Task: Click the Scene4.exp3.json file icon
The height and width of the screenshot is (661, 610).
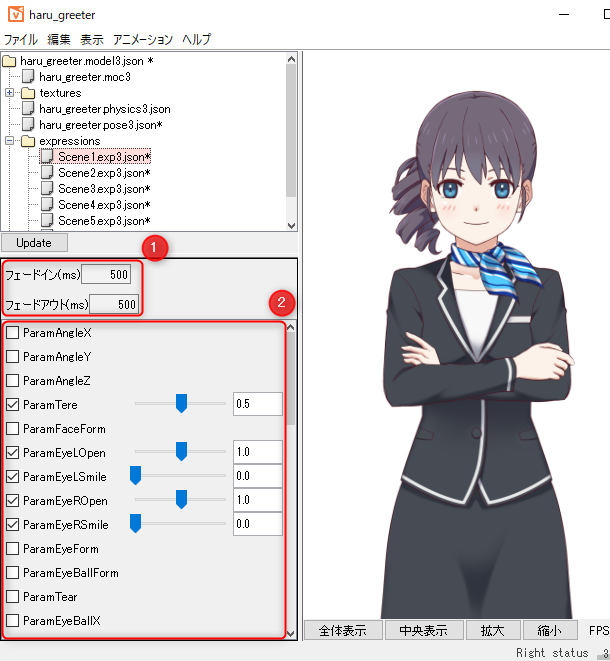Action: [x=47, y=204]
